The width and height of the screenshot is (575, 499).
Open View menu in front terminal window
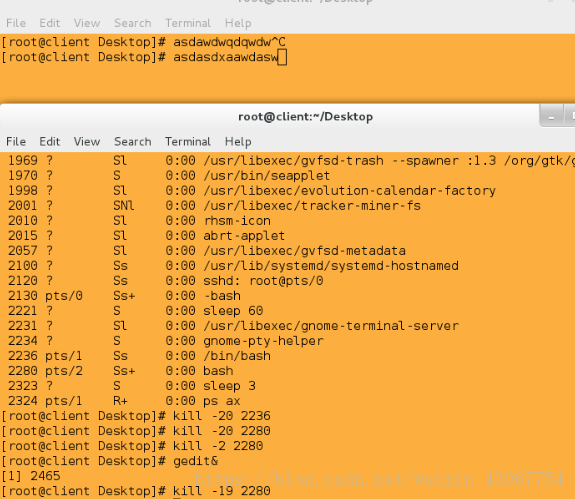point(87,142)
